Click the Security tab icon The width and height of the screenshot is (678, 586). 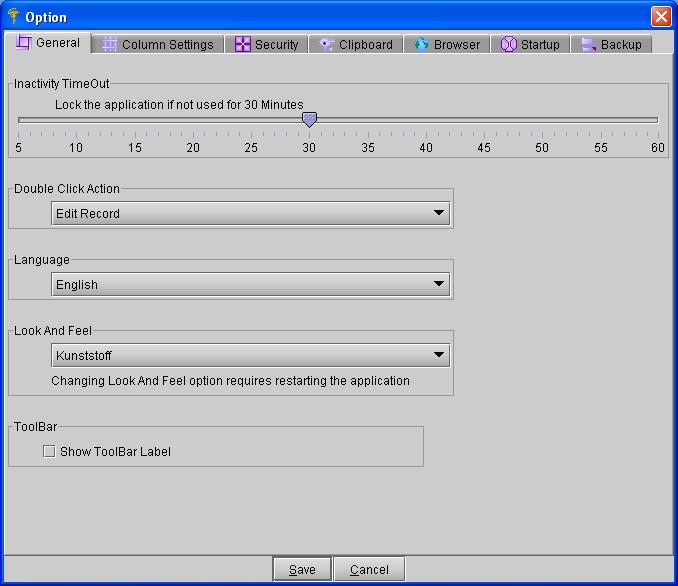tap(243, 45)
